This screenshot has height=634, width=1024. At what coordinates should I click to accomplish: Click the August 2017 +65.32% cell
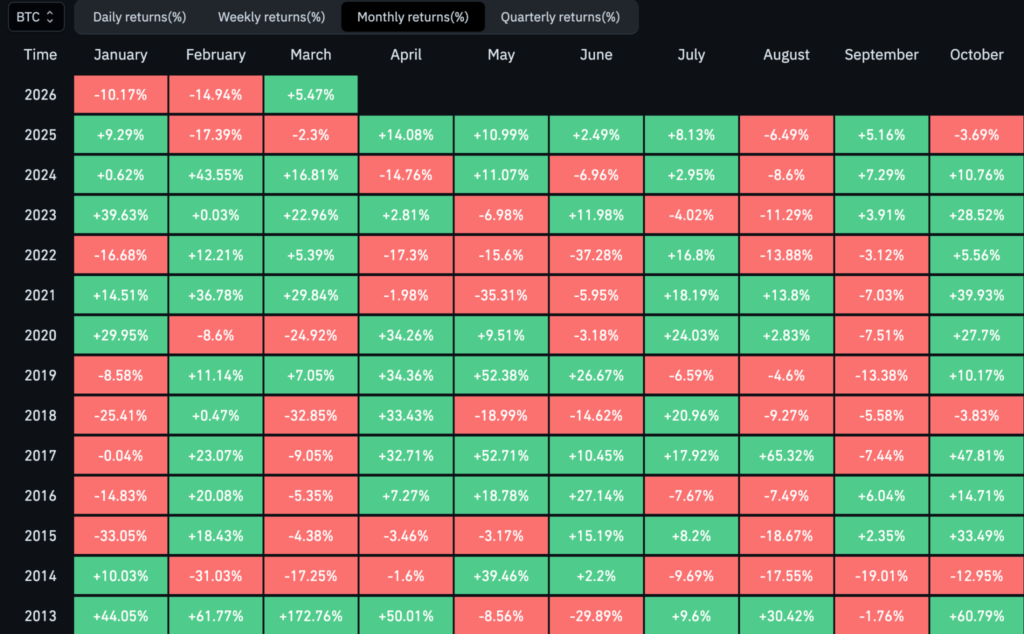pyautogui.click(x=786, y=454)
